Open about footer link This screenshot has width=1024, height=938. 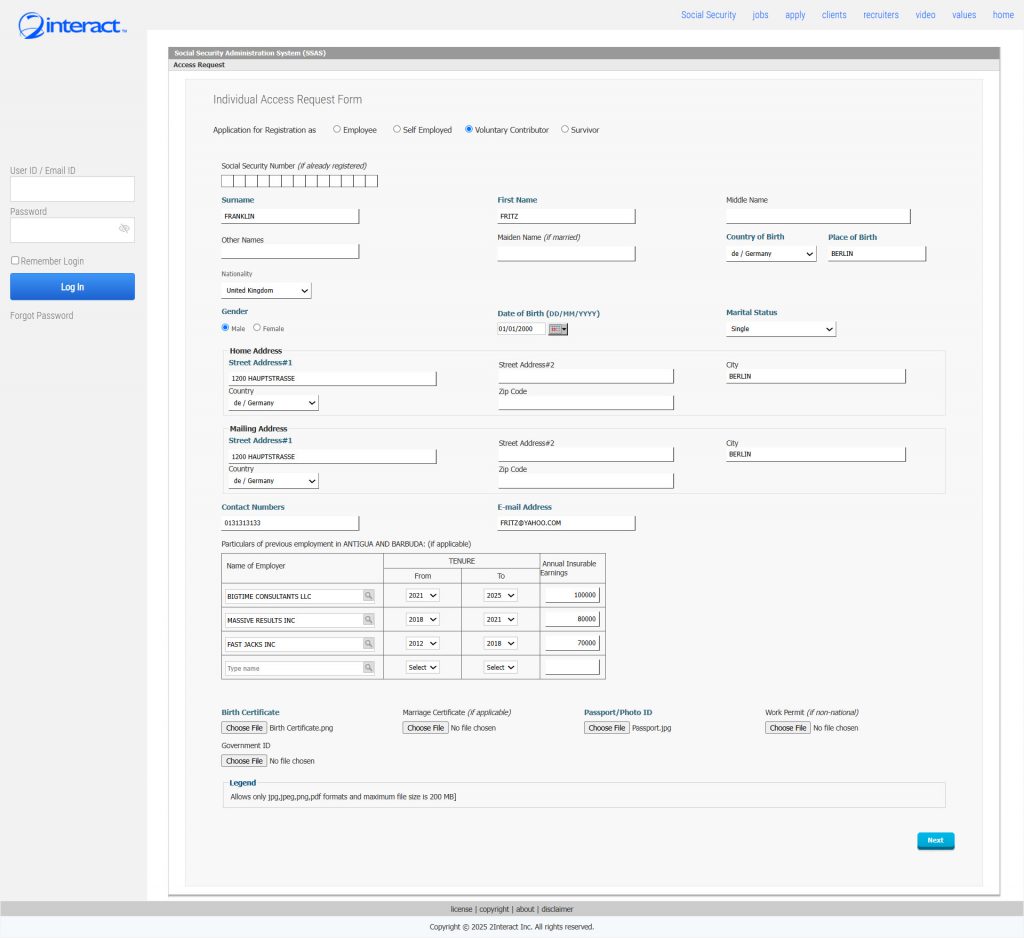[525, 909]
